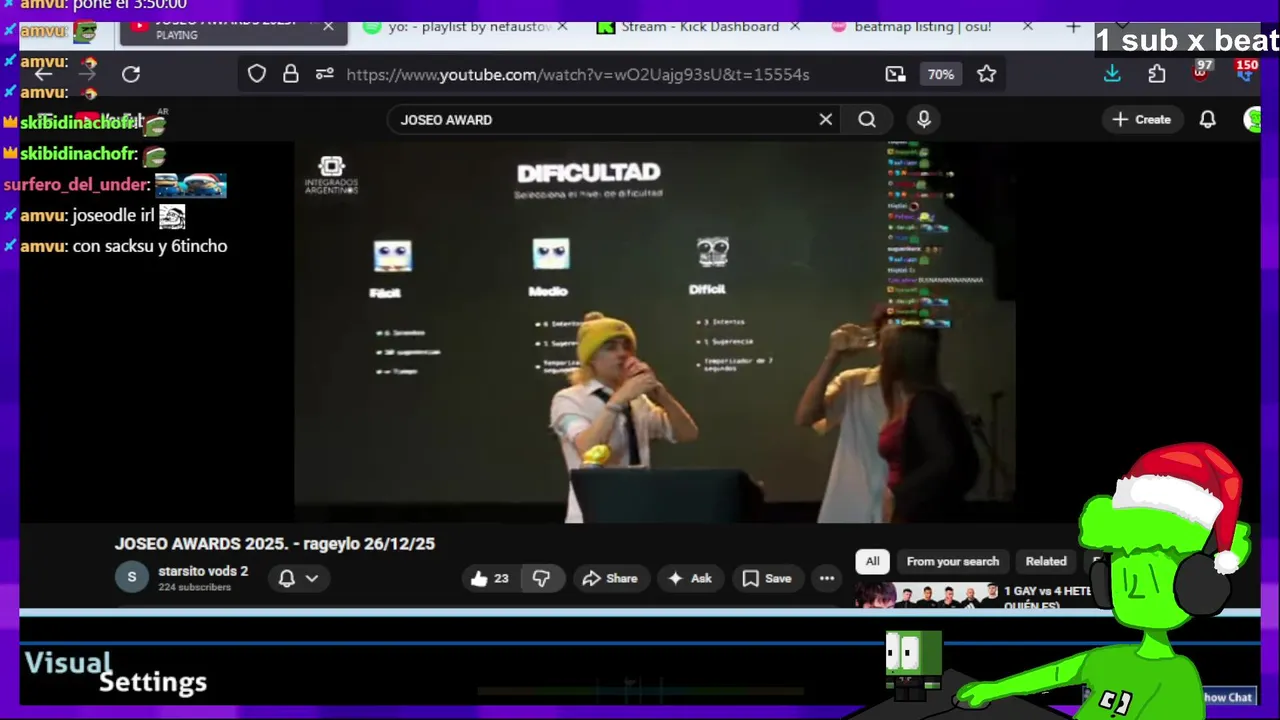The image size is (1280, 720).
Task: Open the starsito vods 2 channel avatar
Action: coord(132,578)
